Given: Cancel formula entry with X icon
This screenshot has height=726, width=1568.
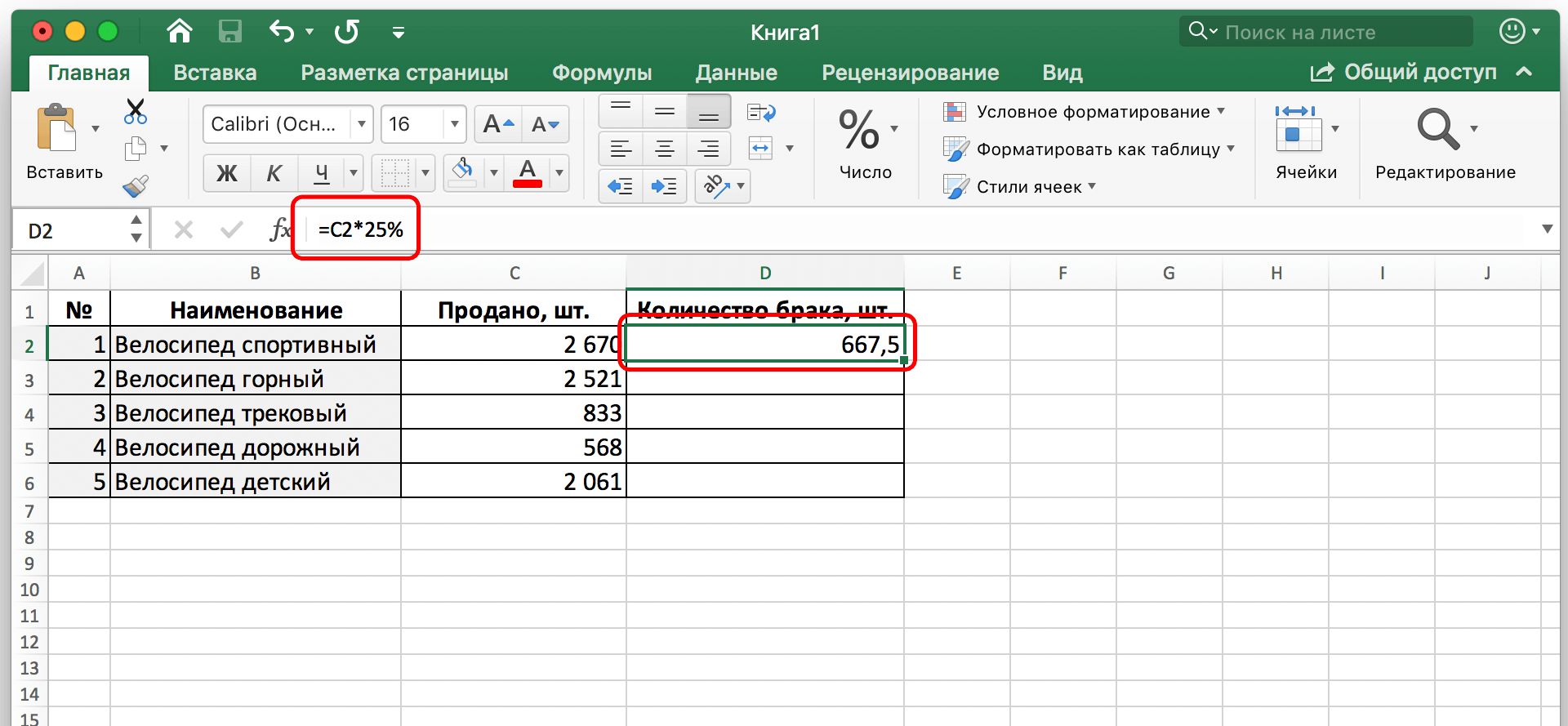Looking at the screenshot, I should coord(184,230).
